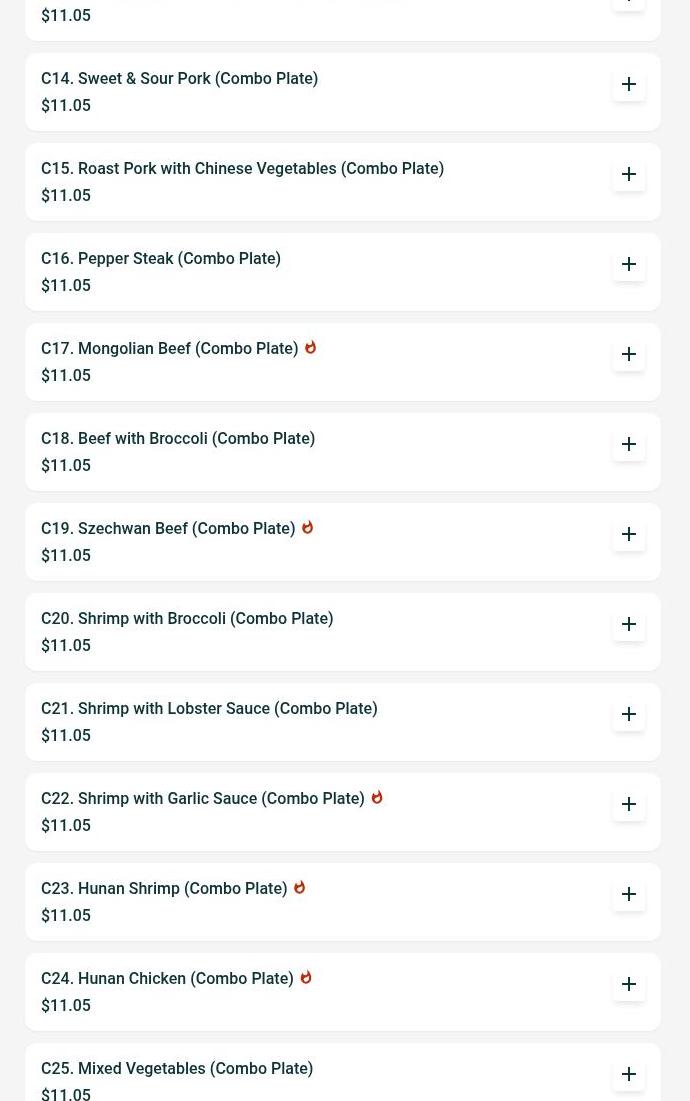Open C16 Pepper Steak item details
Image resolution: width=690 pixels, height=1101 pixels.
160,259
